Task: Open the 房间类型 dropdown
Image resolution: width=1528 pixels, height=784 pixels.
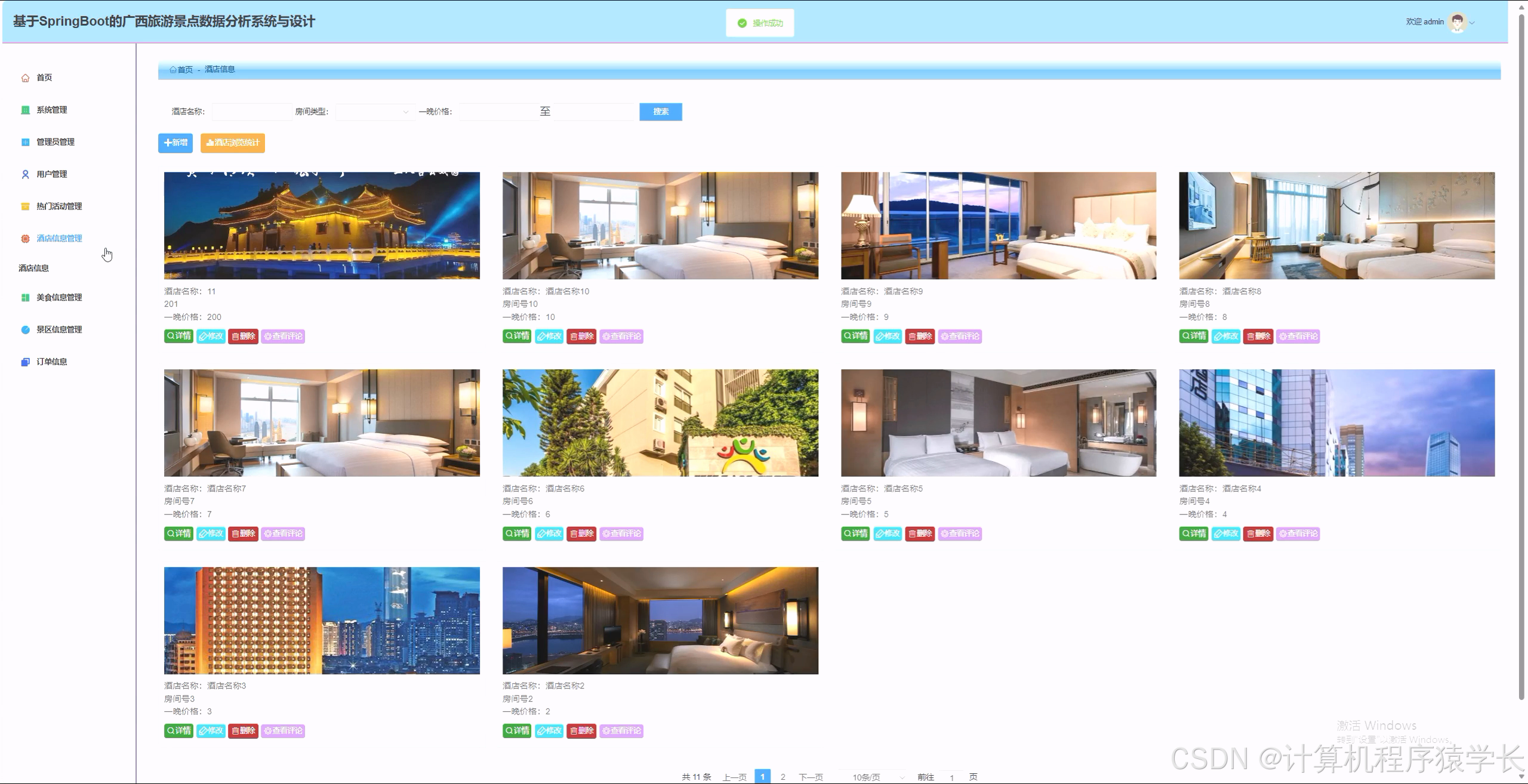Action: [375, 112]
